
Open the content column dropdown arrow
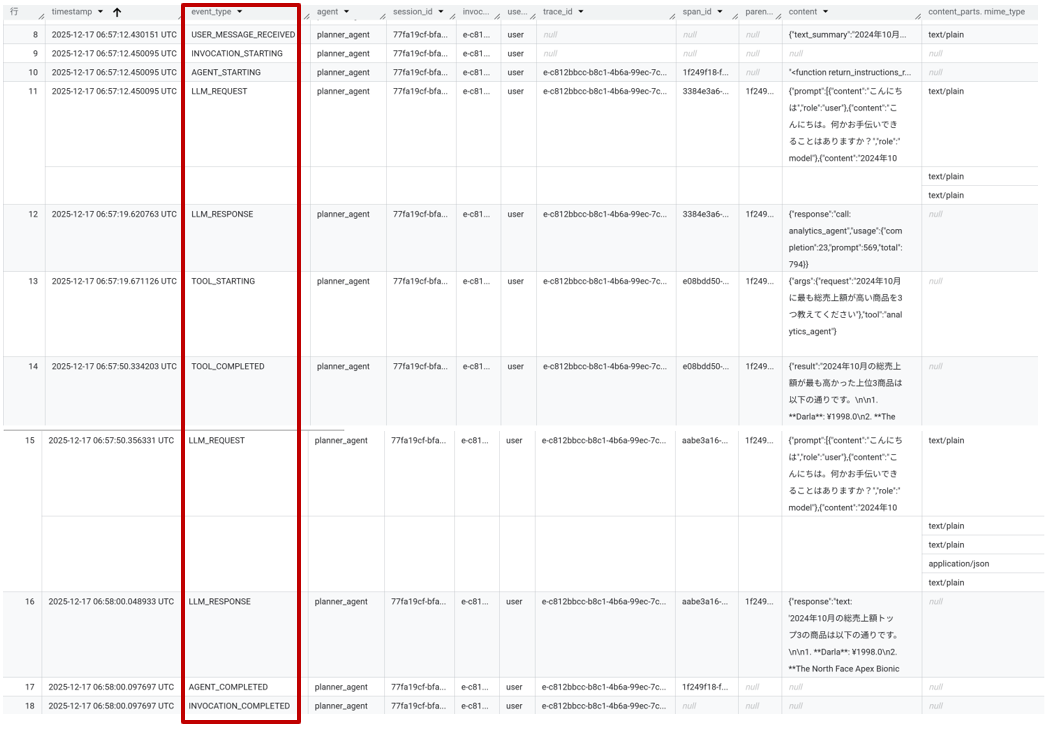tap(826, 12)
